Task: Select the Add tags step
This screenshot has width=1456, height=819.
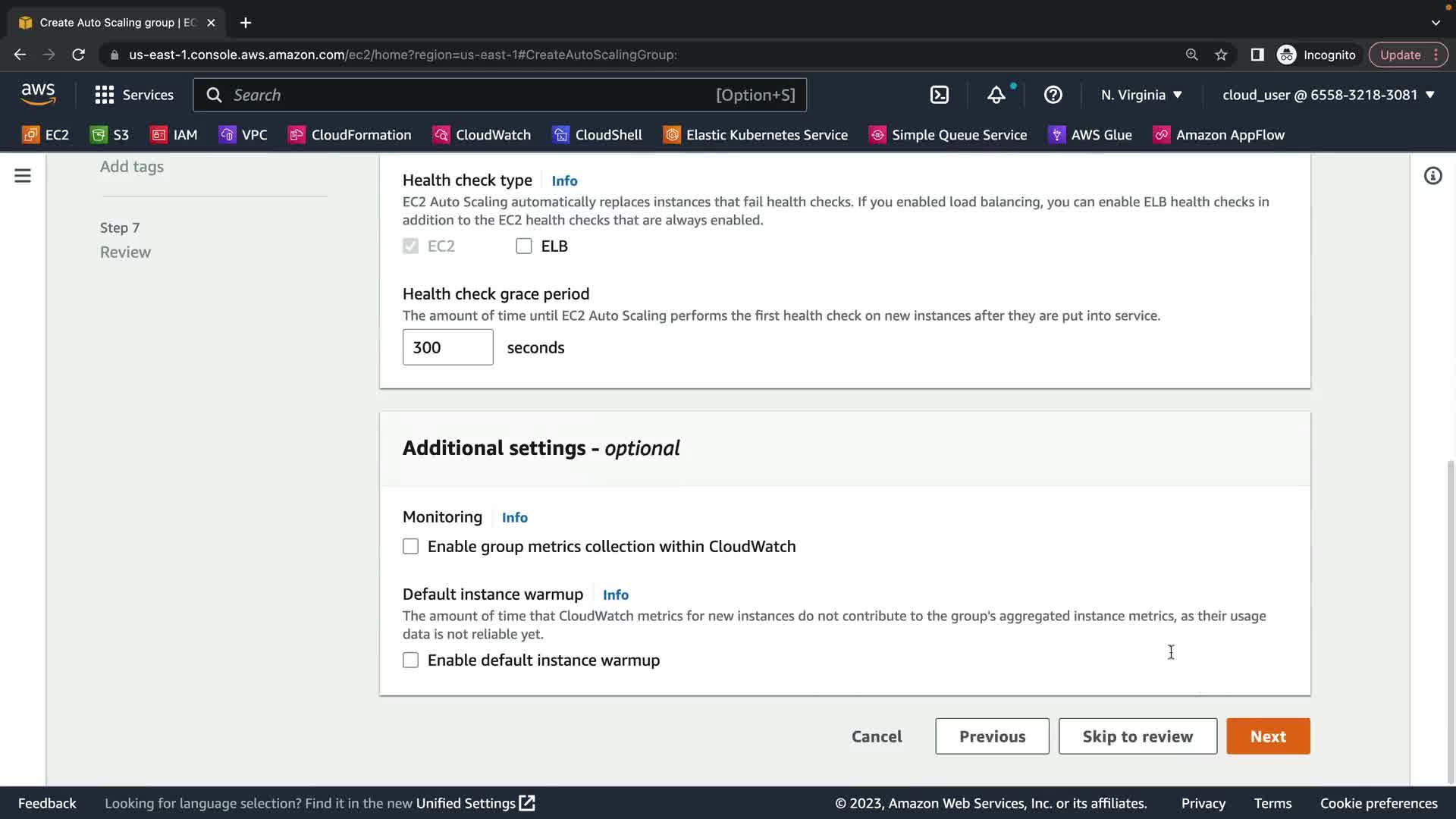Action: 132,167
